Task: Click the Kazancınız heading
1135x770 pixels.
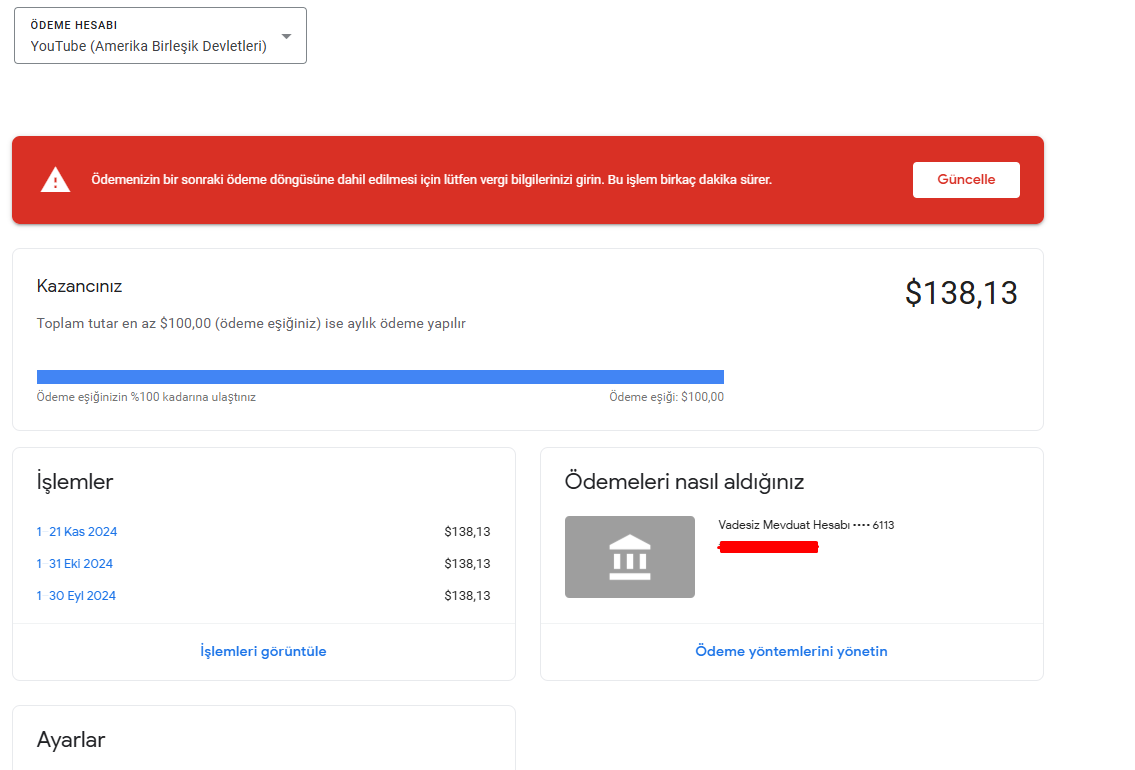Action: pyautogui.click(x=79, y=286)
